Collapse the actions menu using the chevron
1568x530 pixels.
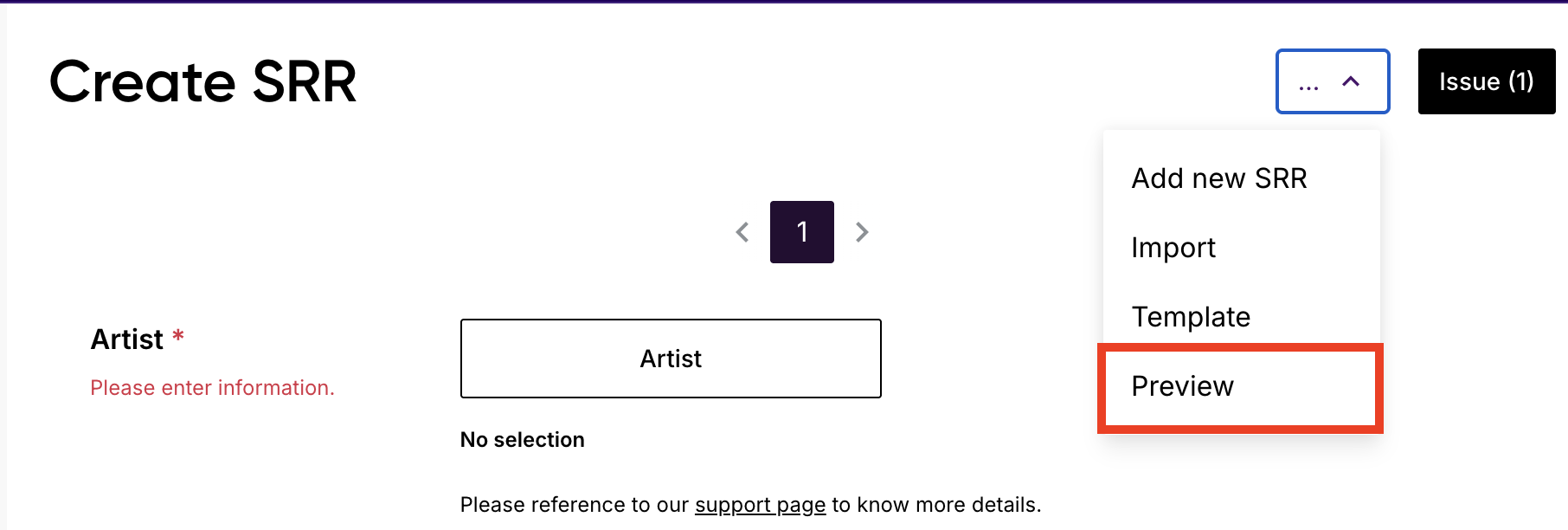pos(1351,81)
